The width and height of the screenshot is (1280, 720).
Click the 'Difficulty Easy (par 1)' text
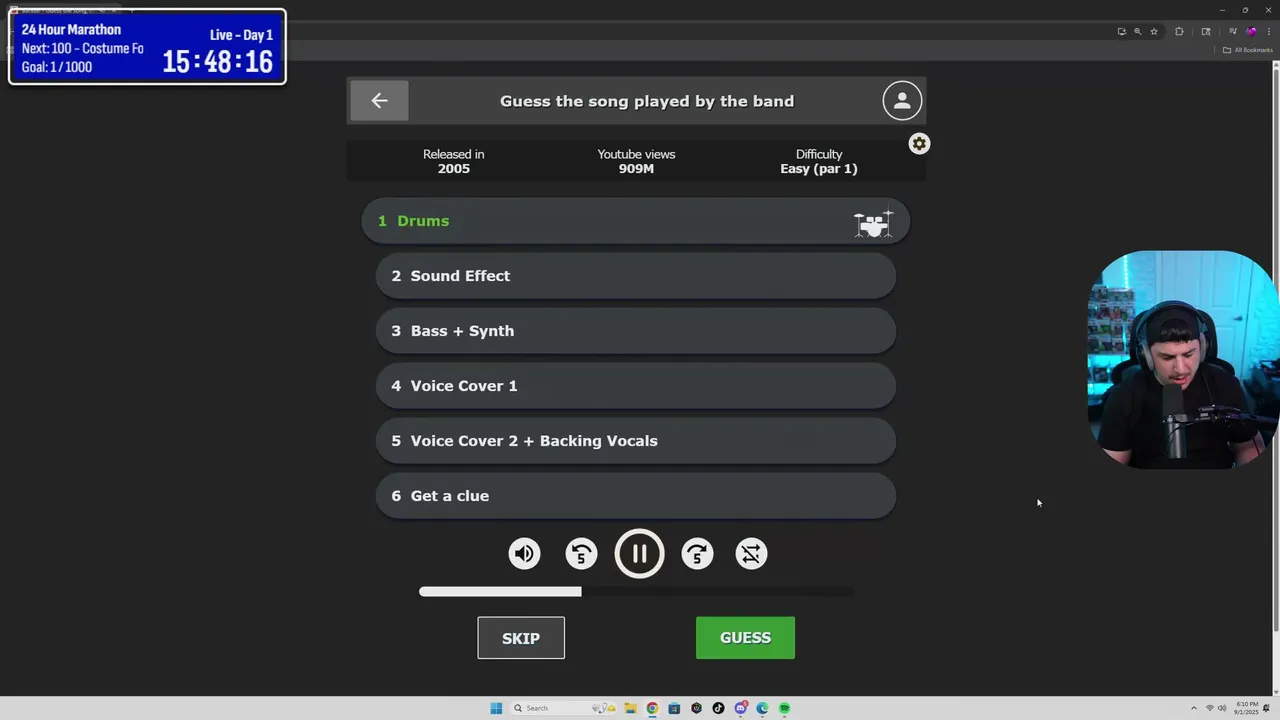tap(819, 161)
